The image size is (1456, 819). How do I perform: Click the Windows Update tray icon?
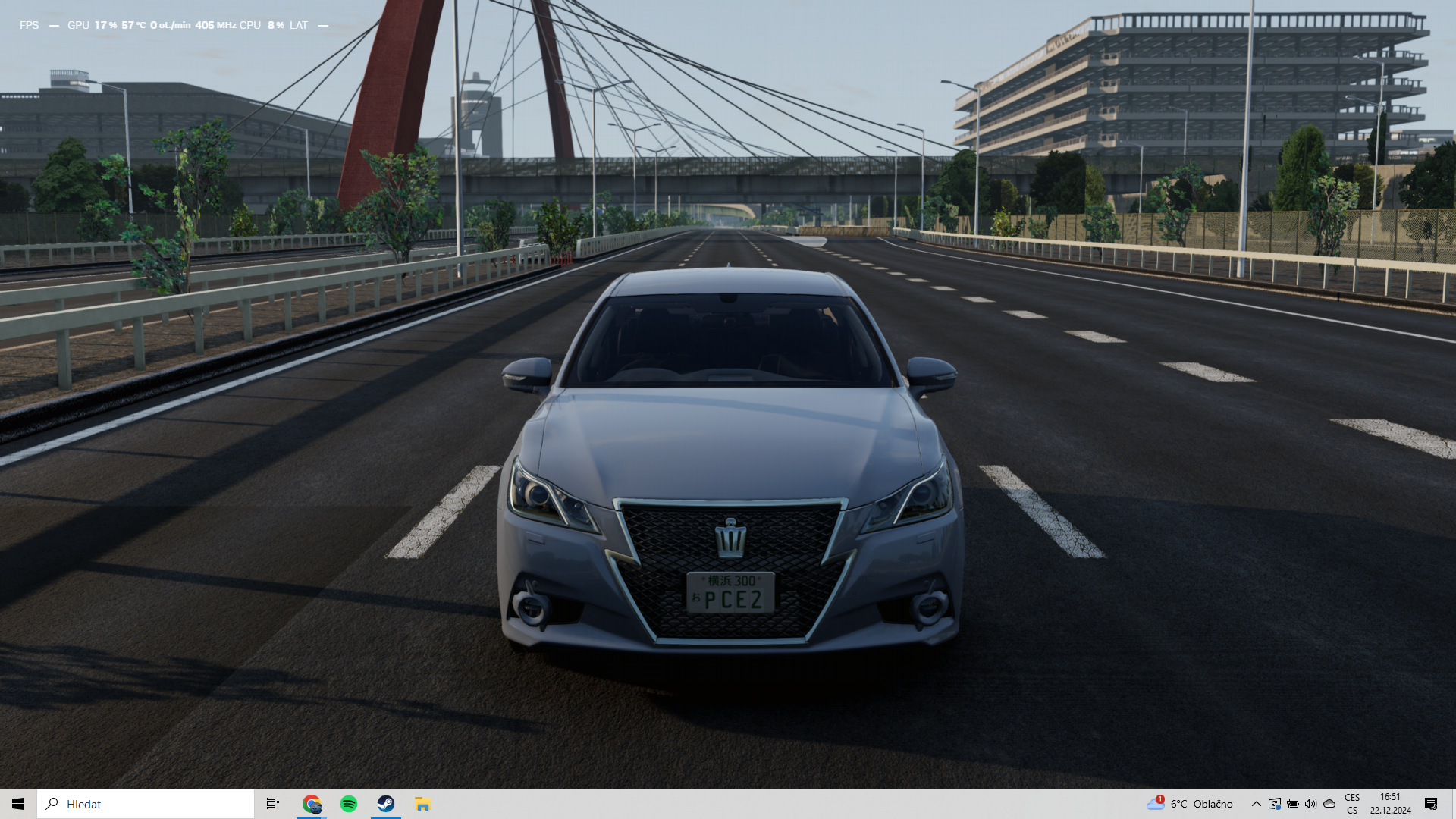[x=1275, y=804]
